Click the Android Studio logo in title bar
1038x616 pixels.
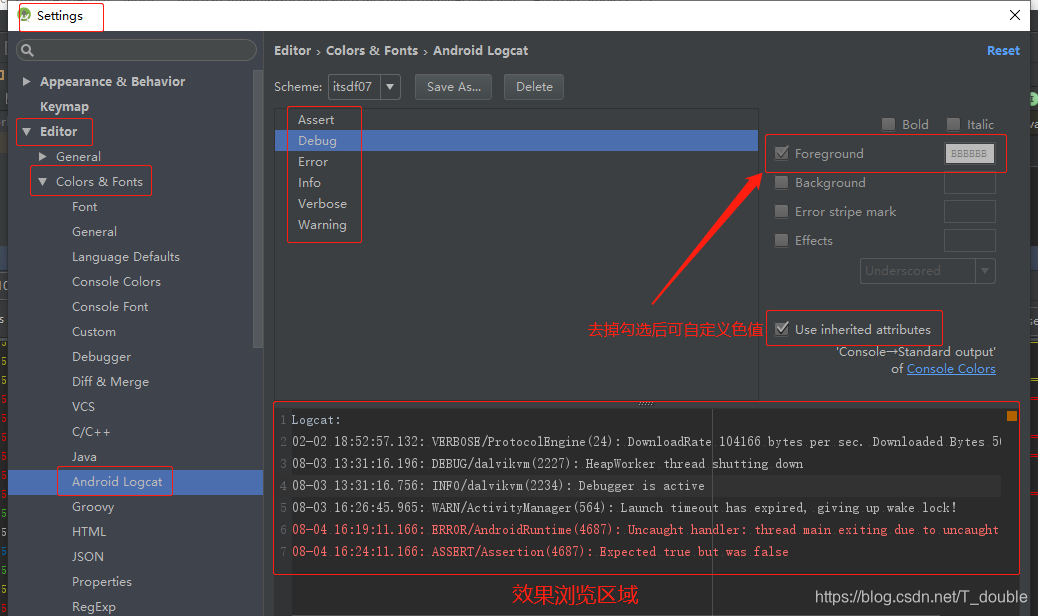pos(24,15)
